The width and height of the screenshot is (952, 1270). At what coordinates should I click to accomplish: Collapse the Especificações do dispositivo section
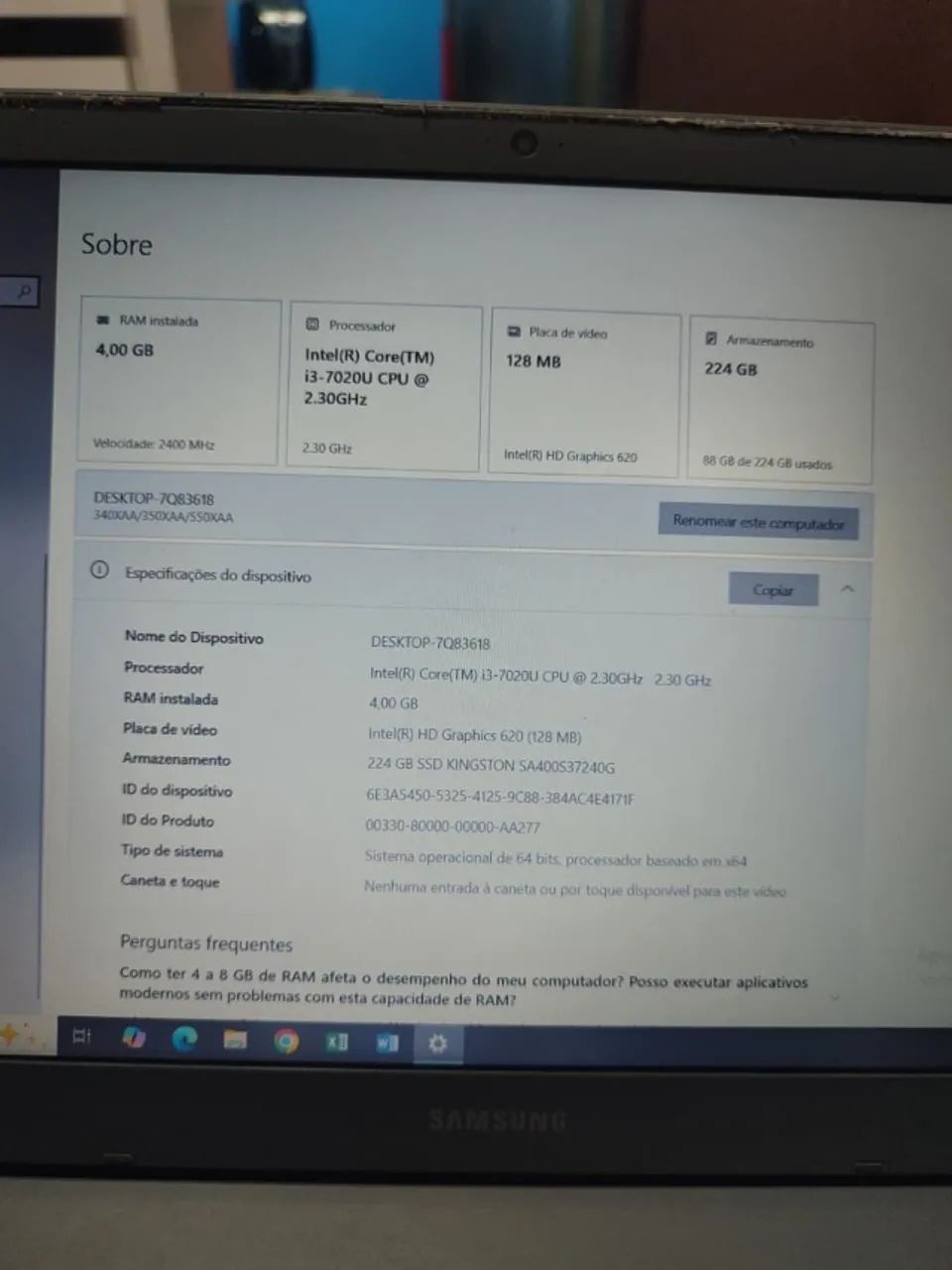pos(848,588)
